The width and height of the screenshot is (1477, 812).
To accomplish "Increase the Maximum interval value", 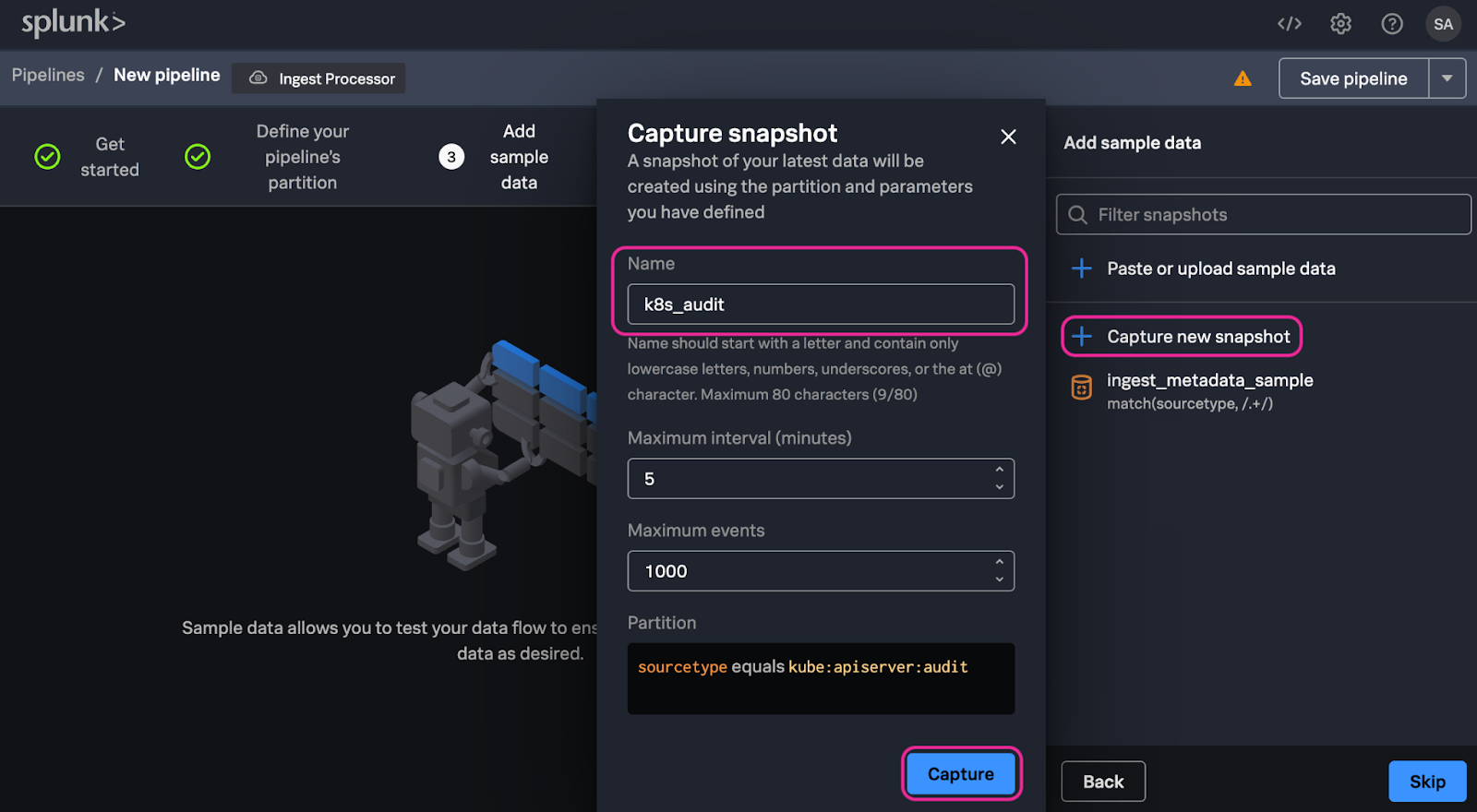I will 999,471.
